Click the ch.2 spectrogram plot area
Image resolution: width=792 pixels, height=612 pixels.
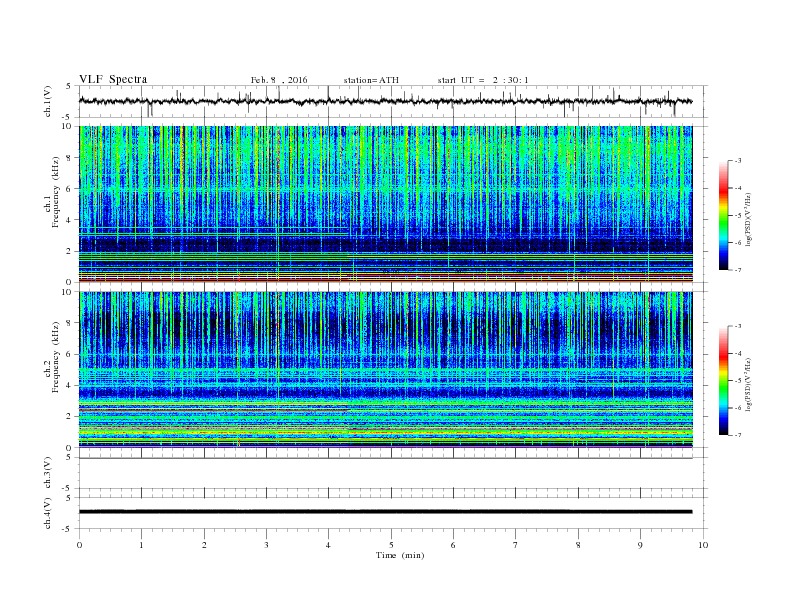pos(385,369)
